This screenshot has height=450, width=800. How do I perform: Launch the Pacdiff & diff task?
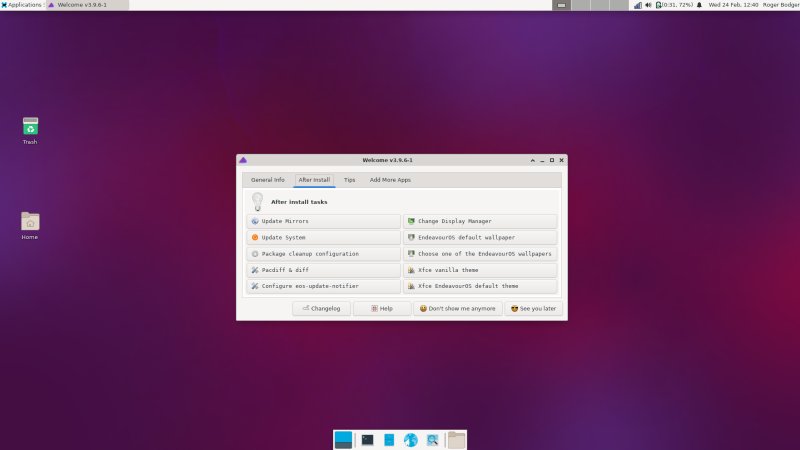[x=323, y=270]
